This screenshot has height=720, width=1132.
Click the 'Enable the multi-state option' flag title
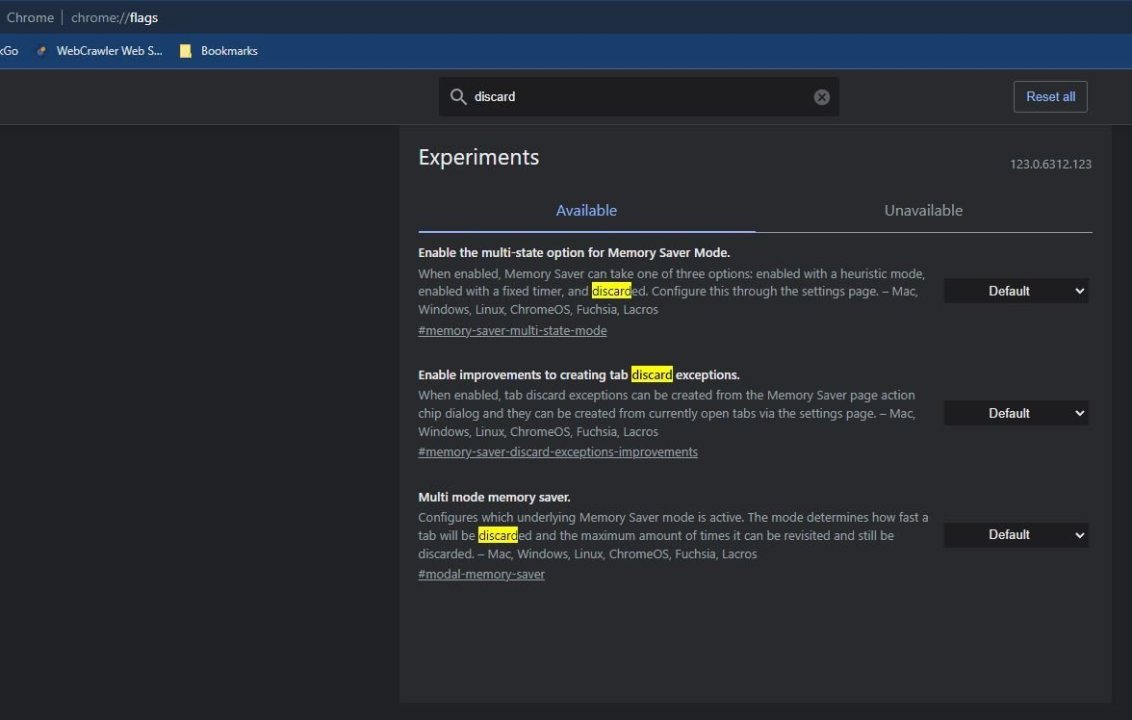tap(573, 253)
